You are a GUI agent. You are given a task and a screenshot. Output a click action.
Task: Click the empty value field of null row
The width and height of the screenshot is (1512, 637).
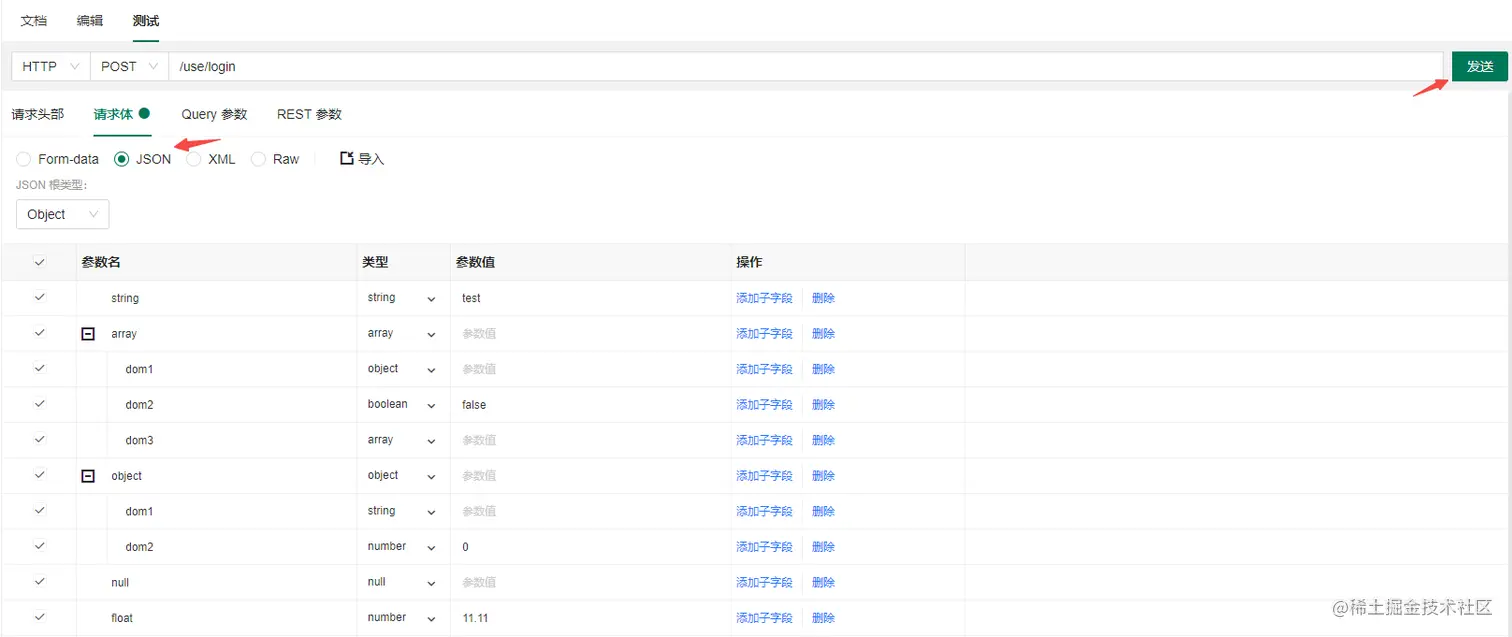590,582
